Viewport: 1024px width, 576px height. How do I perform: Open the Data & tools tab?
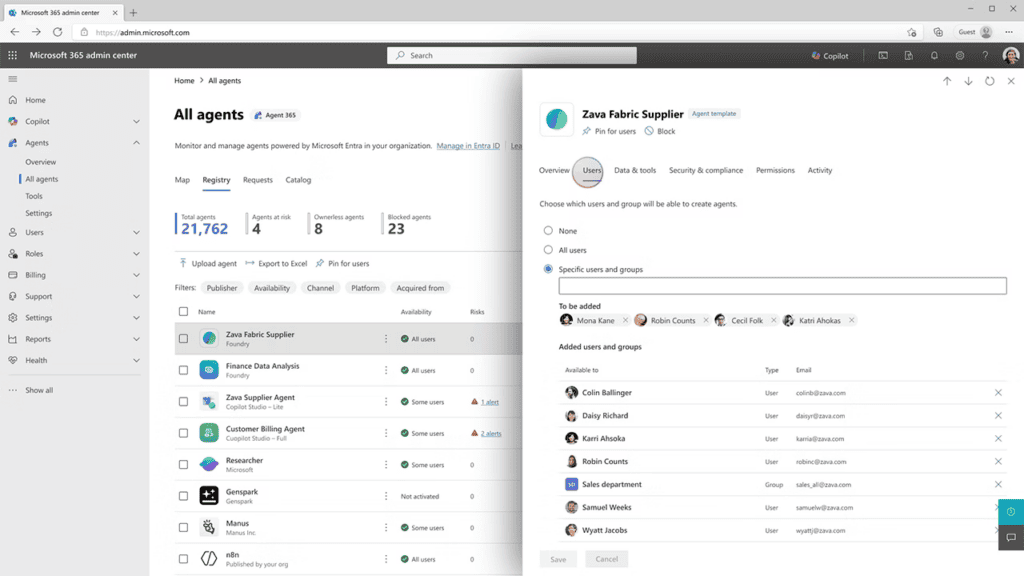(635, 170)
